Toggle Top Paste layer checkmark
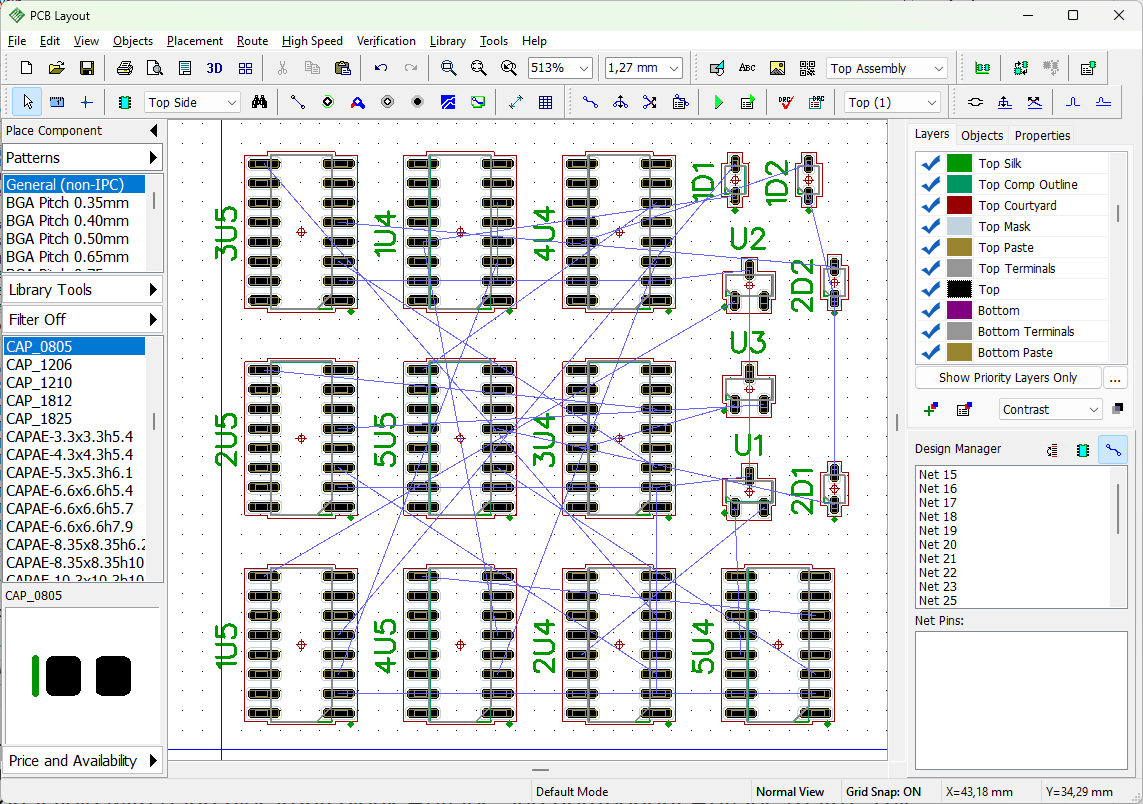1143x804 pixels. [930, 248]
